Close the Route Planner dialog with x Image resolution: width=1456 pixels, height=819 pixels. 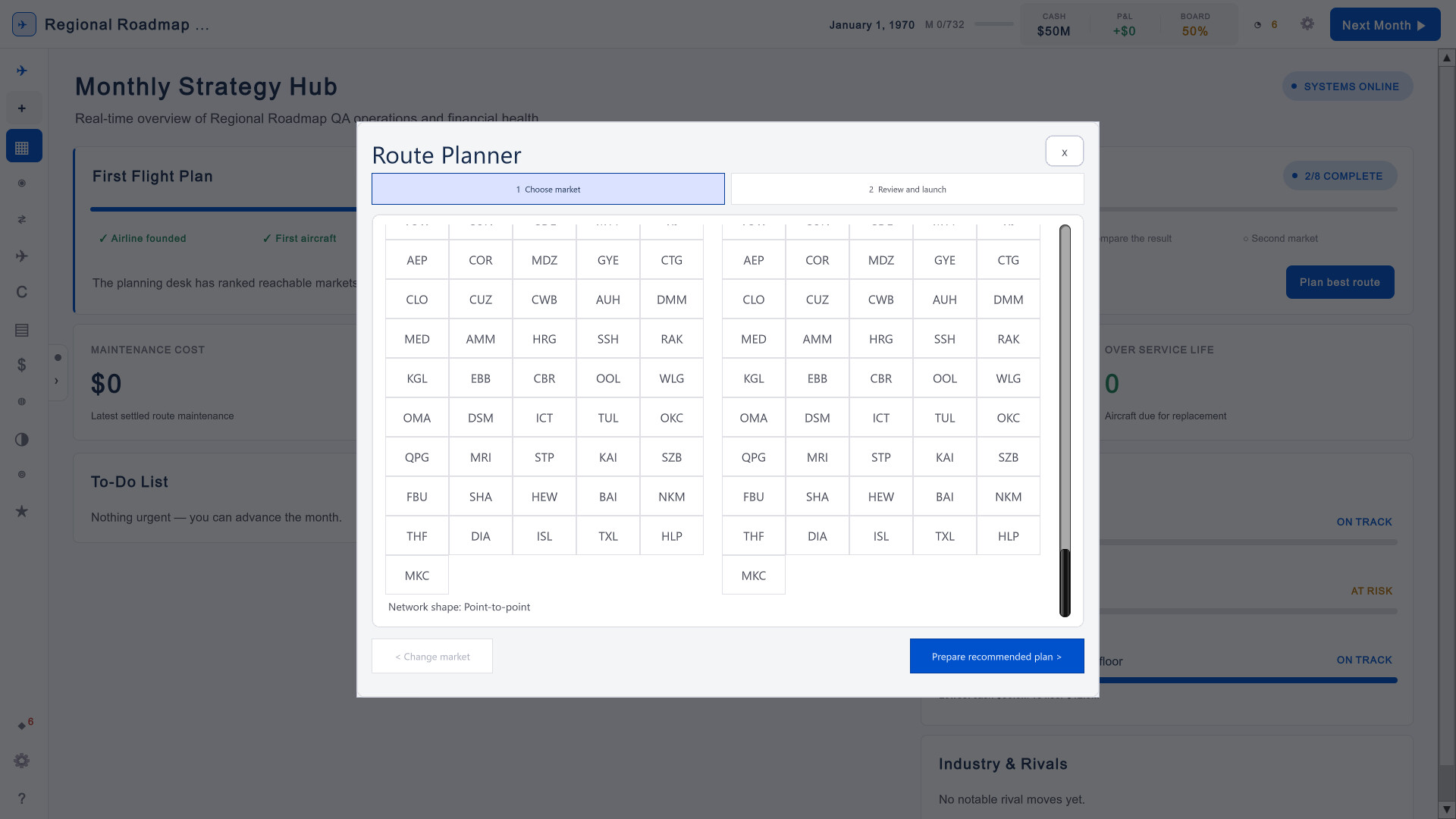pos(1064,151)
